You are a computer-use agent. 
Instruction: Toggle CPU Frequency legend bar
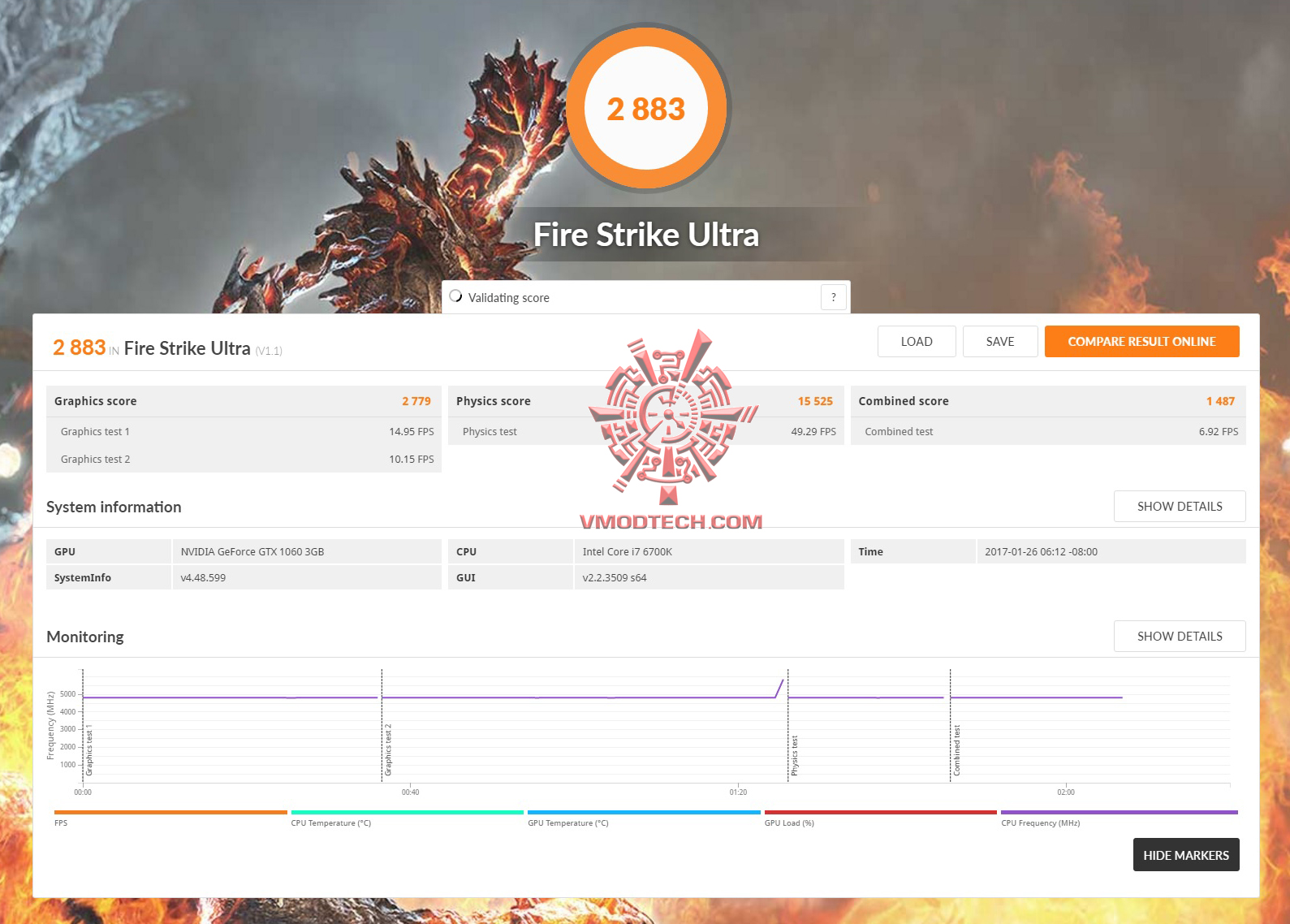point(1119,813)
